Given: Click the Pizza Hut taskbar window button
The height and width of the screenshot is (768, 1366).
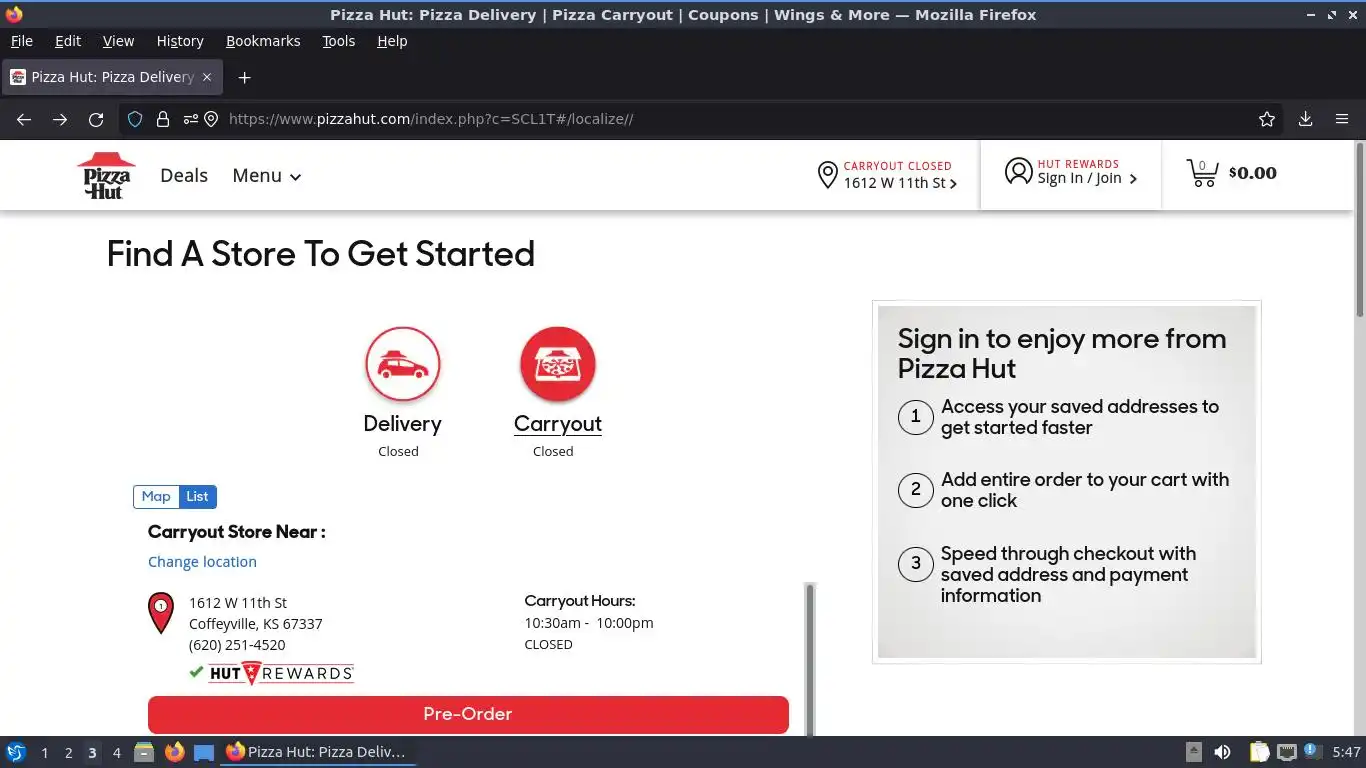Looking at the screenshot, I should [x=318, y=752].
